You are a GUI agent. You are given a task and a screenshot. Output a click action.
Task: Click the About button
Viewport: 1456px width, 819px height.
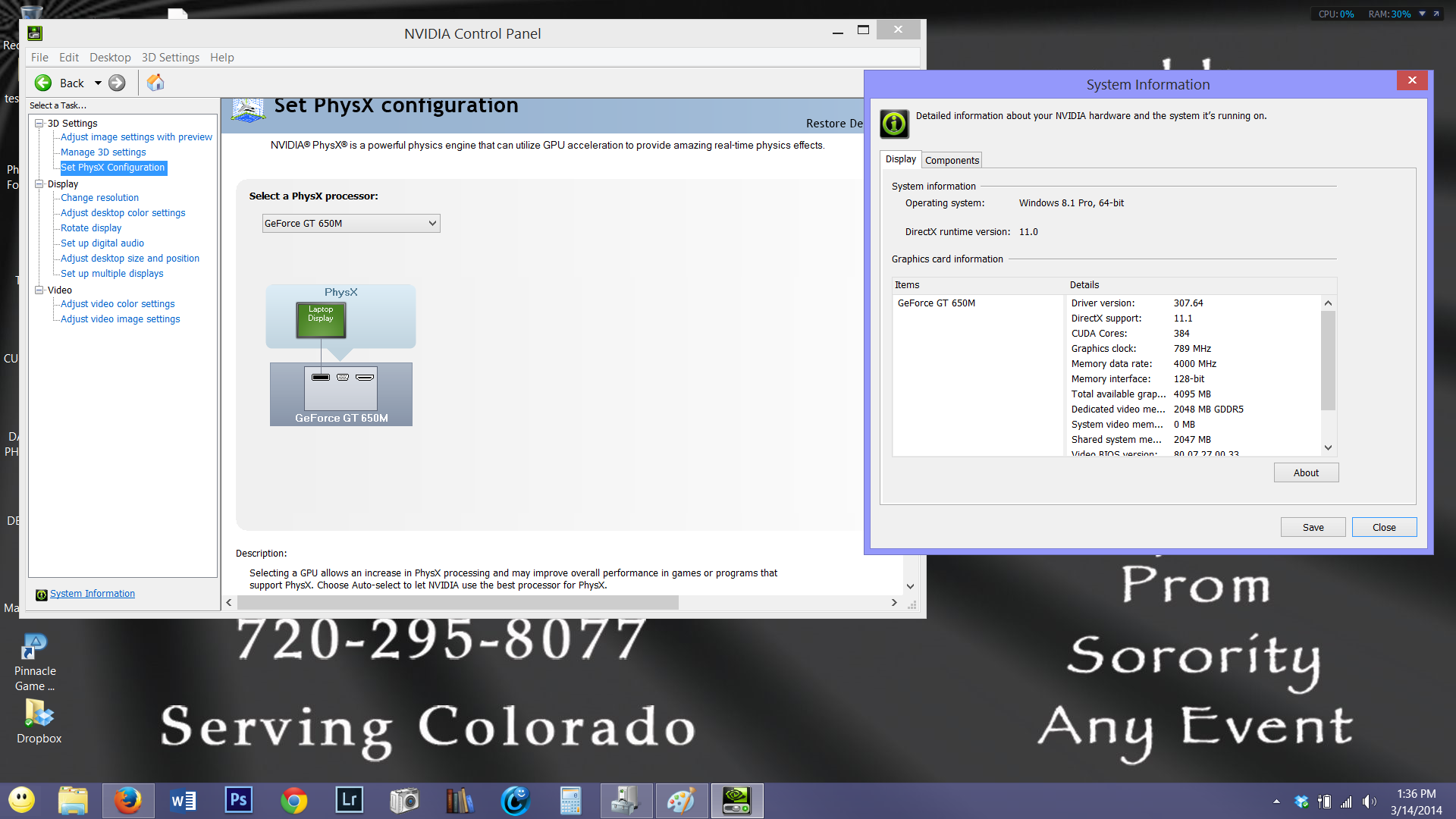pyautogui.click(x=1306, y=472)
